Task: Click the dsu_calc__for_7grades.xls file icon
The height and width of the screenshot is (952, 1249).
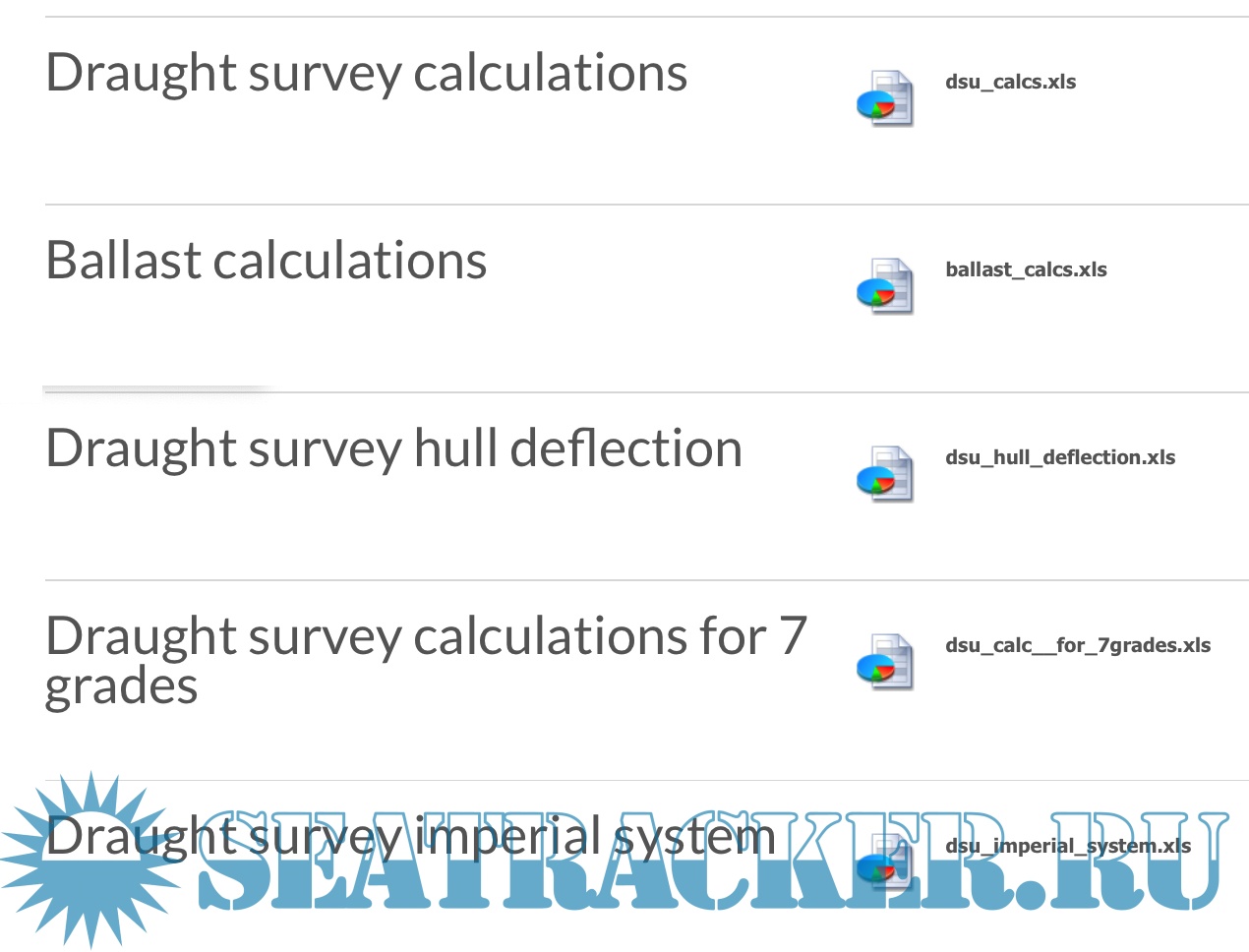Action: tap(885, 661)
